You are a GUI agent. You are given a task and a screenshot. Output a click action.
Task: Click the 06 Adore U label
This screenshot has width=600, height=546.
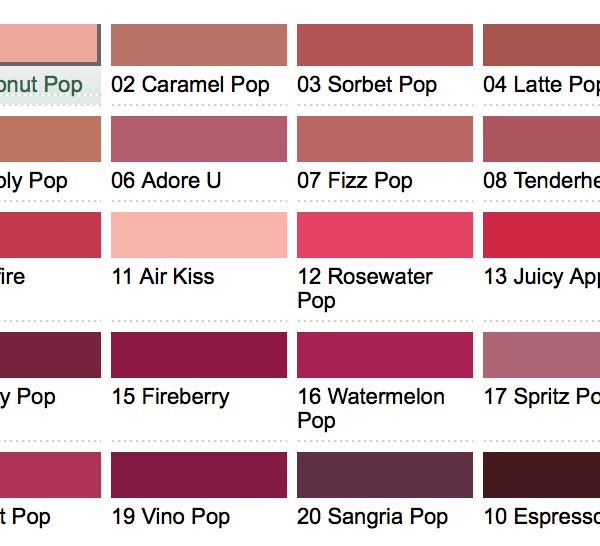[166, 181]
